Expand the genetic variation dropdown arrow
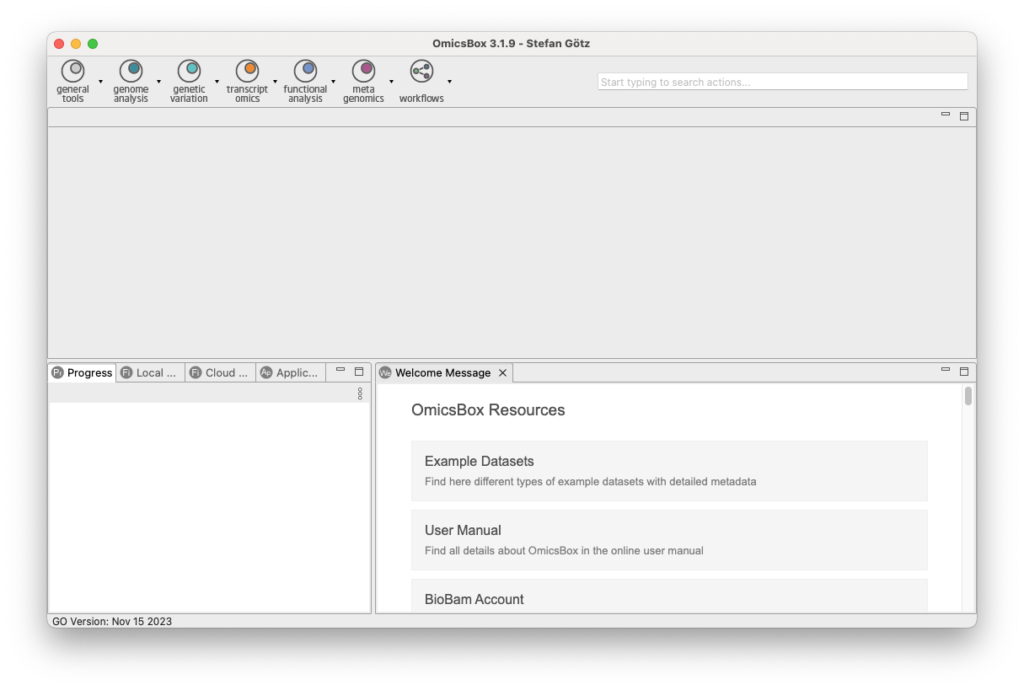Viewport: 1024px width, 690px height. [217, 82]
